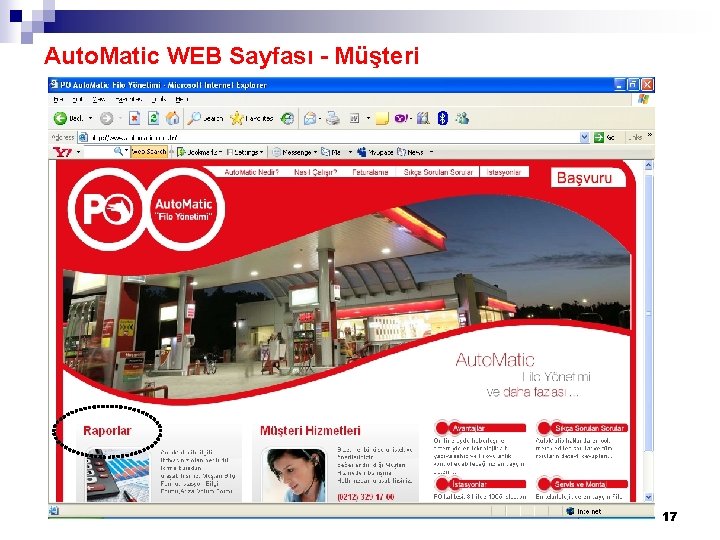
Task: Click the yellow Web Search button
Action: coord(149,152)
